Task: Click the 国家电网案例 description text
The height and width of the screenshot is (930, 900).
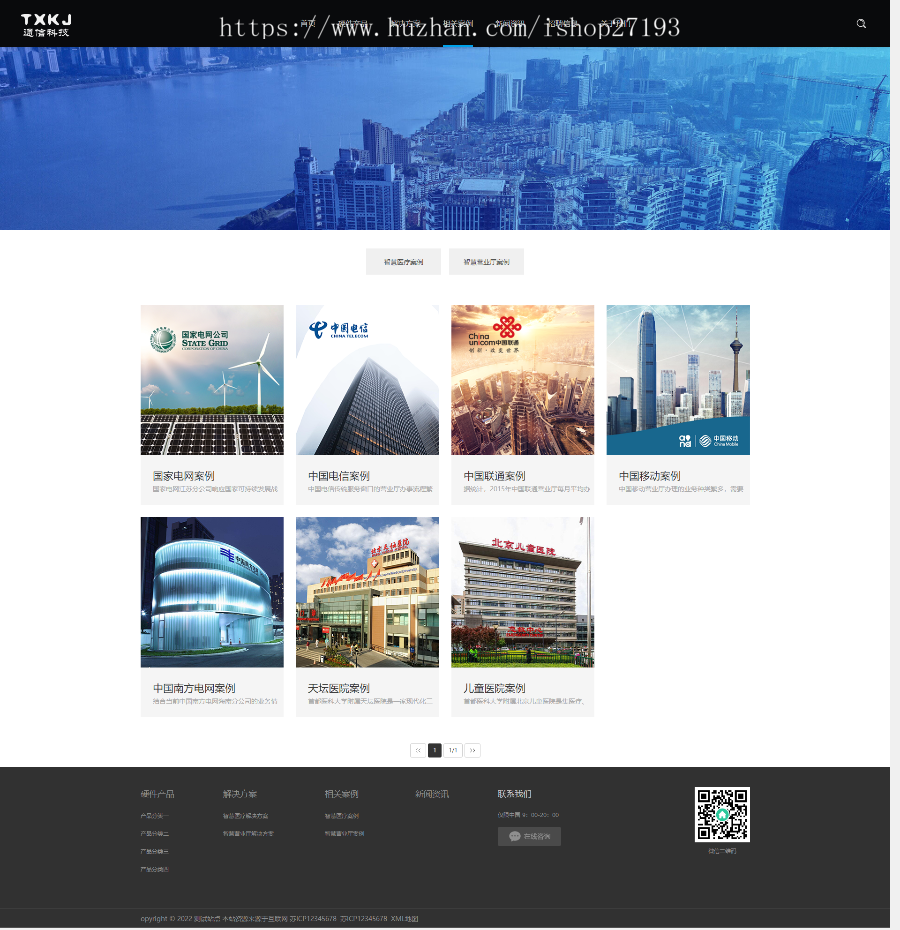Action: [215, 489]
